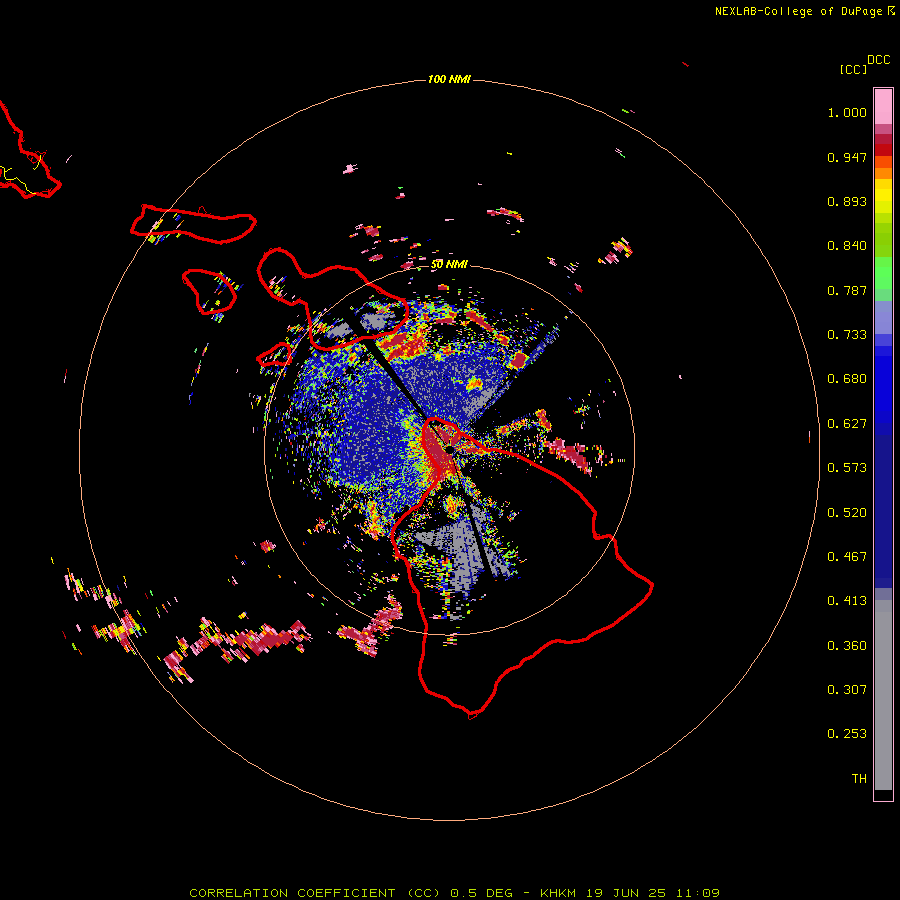Click the 0.573 scale value

[x=847, y=468]
